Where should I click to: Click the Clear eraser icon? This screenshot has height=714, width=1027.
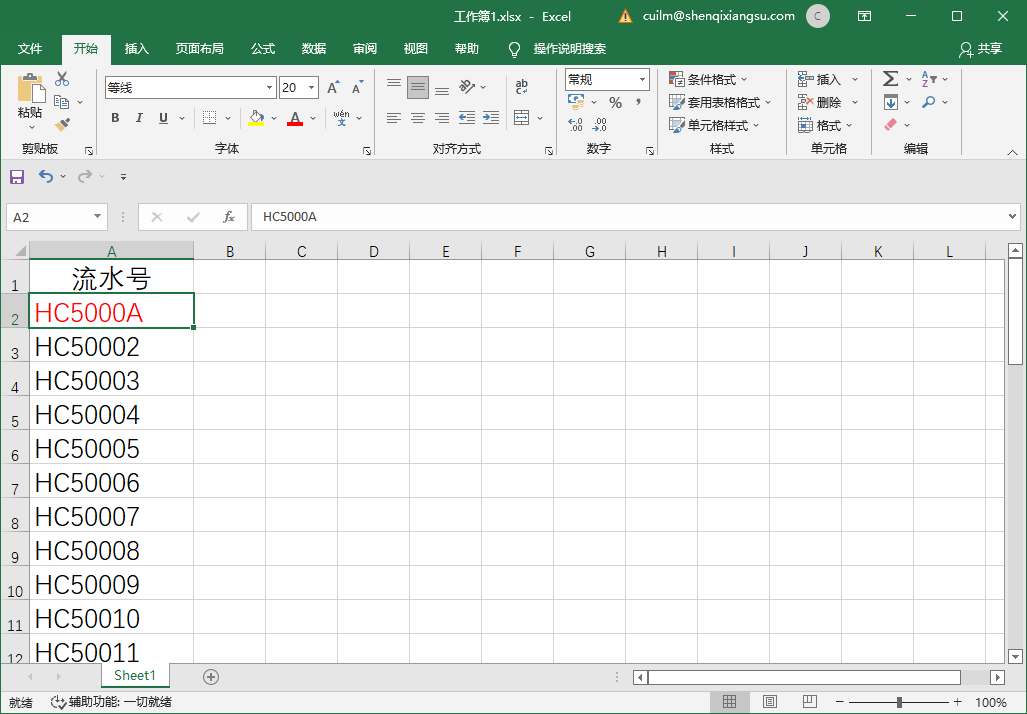[x=891, y=124]
